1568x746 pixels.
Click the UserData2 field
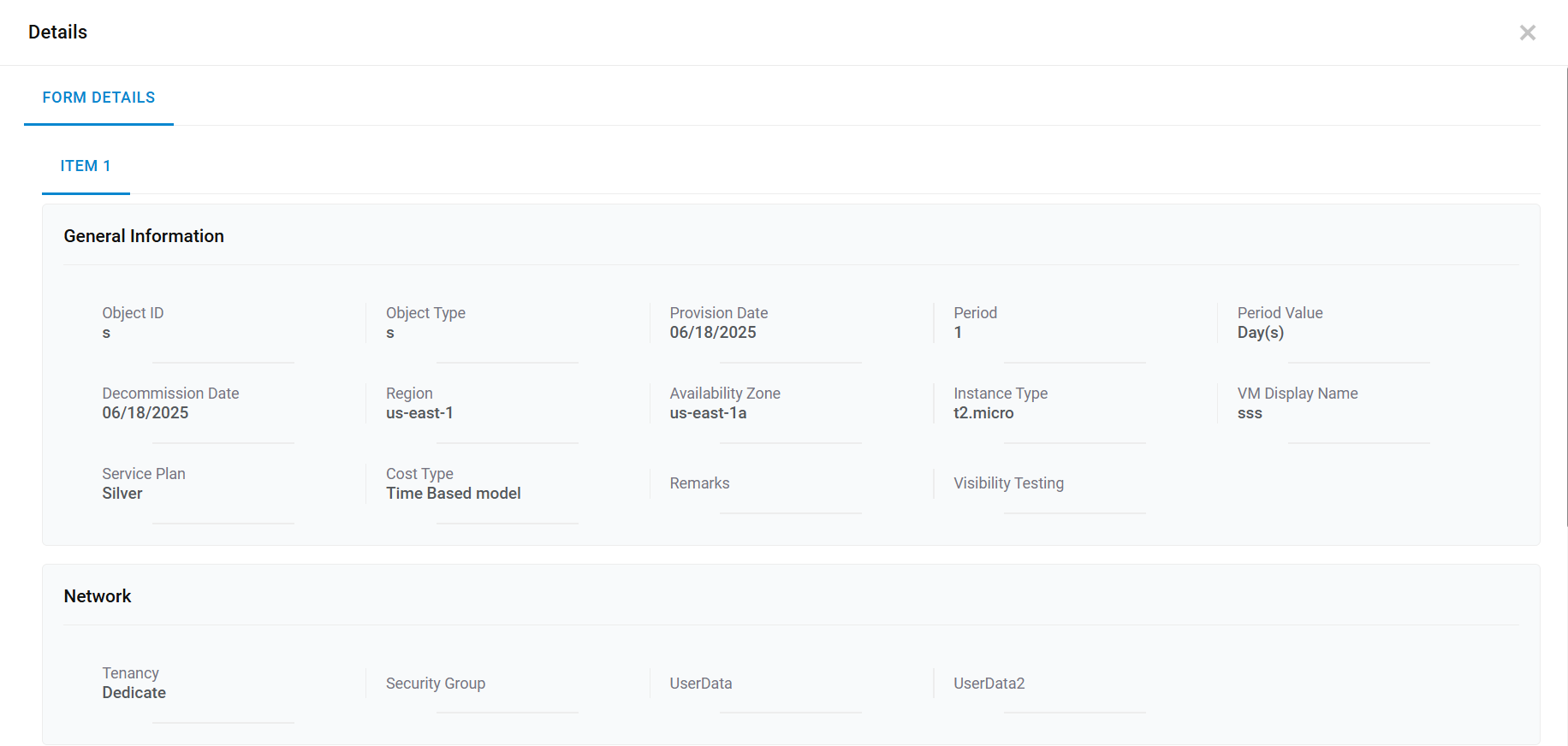(x=1044, y=684)
